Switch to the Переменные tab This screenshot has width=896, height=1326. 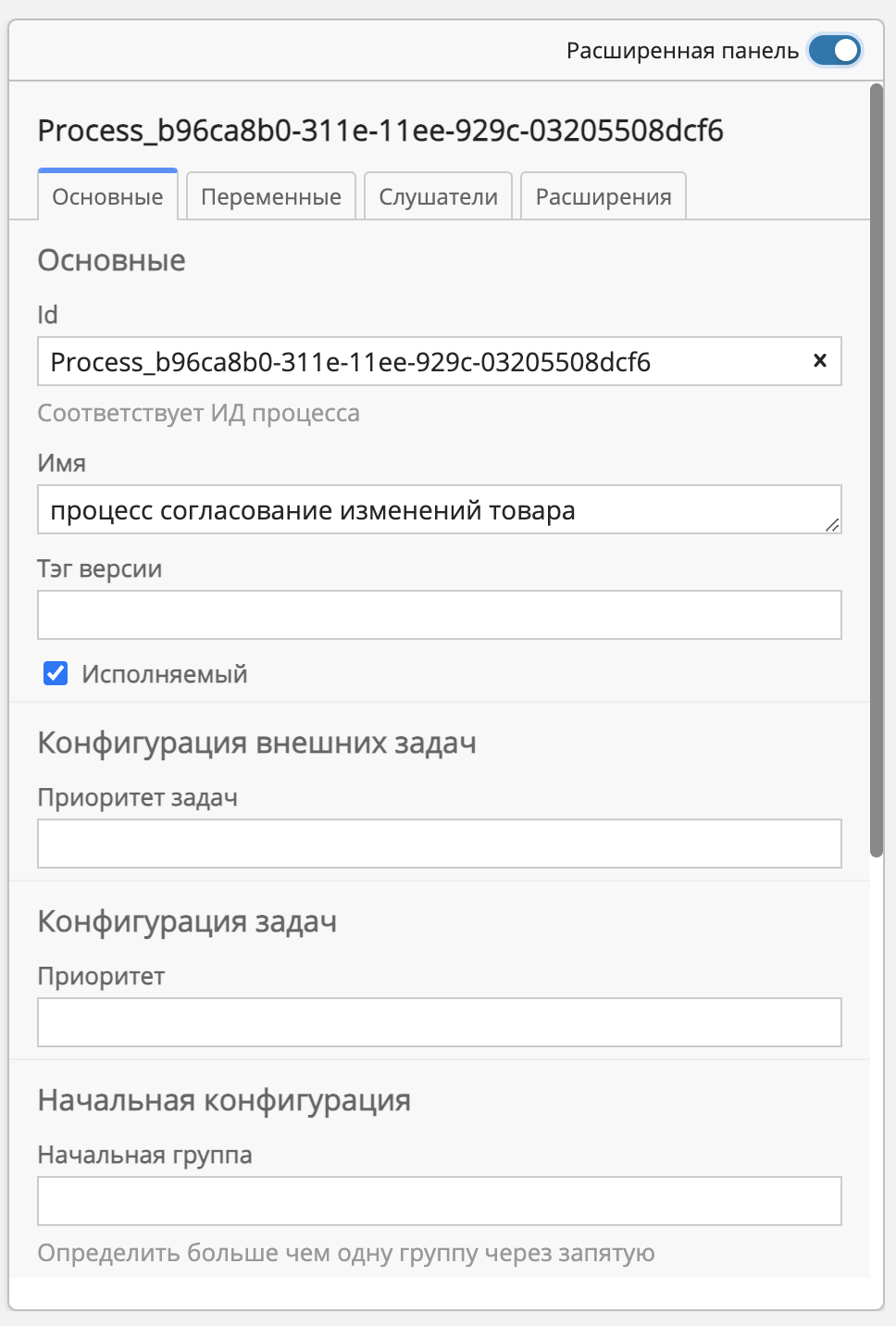coord(270,195)
